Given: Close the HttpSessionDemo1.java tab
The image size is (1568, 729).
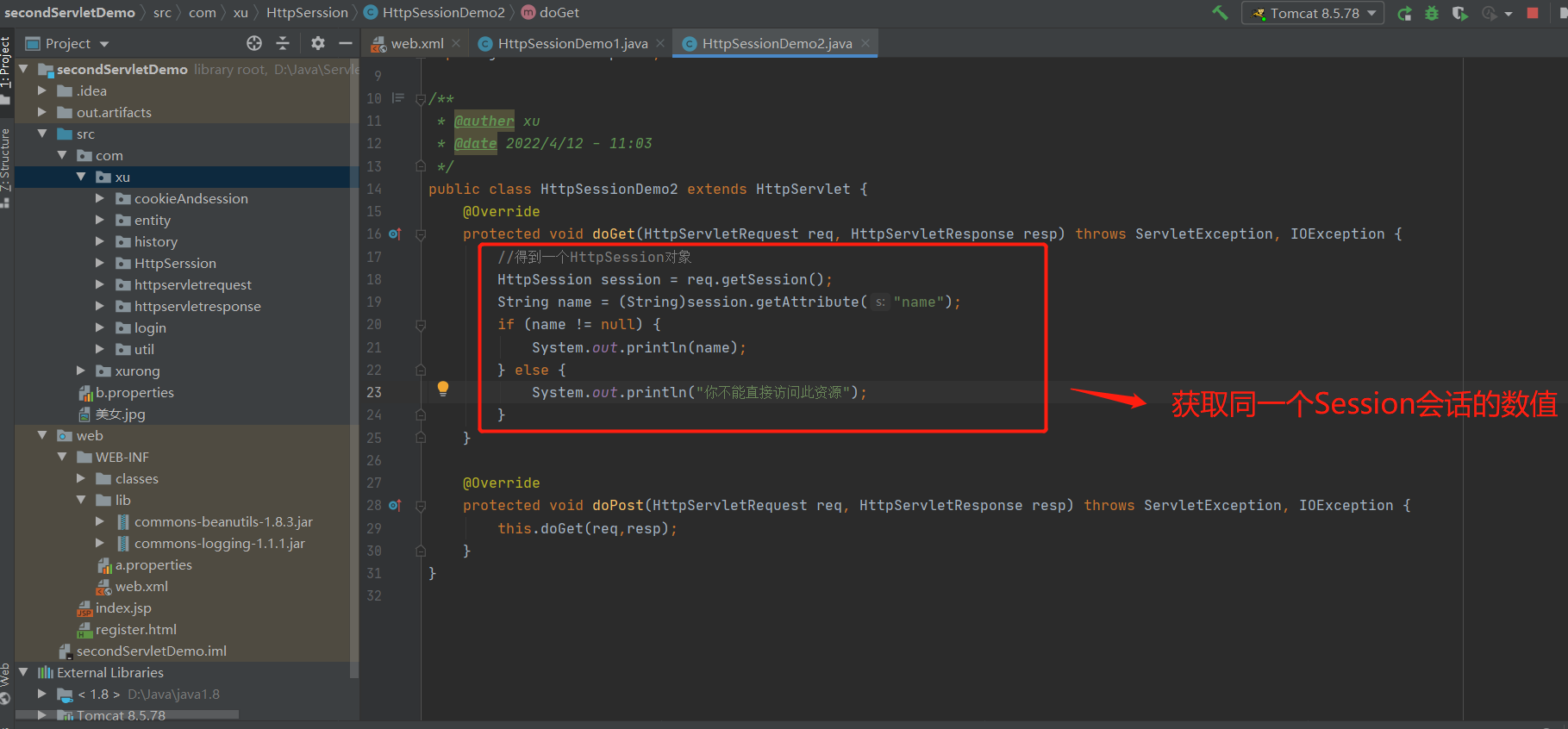Looking at the screenshot, I should coord(660,43).
